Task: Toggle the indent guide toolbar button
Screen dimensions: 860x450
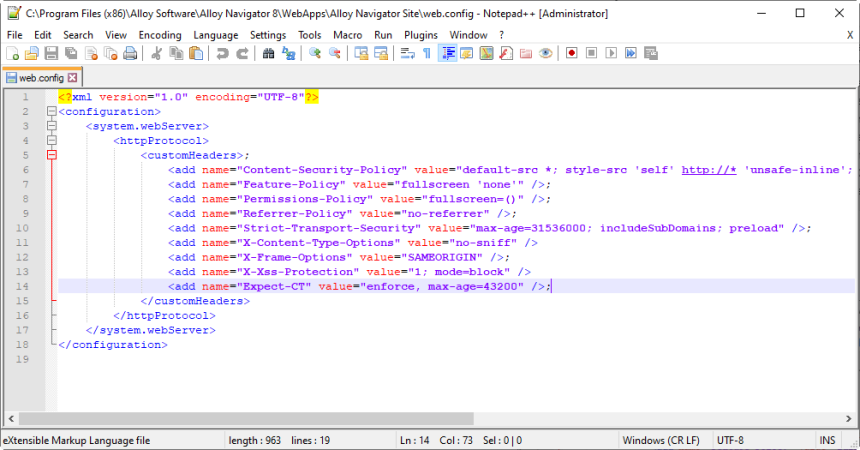Action: click(447, 54)
